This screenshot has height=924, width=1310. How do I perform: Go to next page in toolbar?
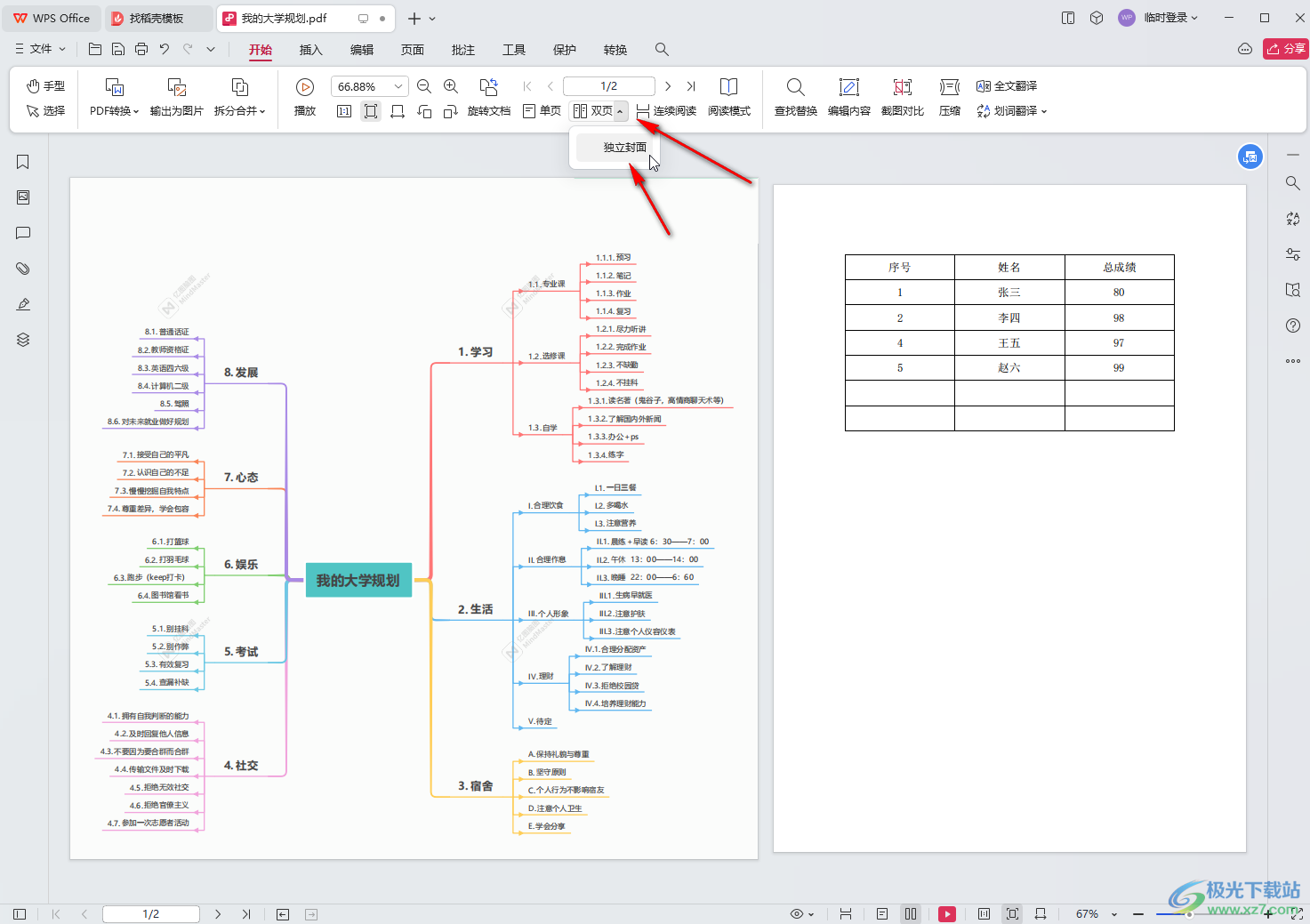[x=668, y=86]
